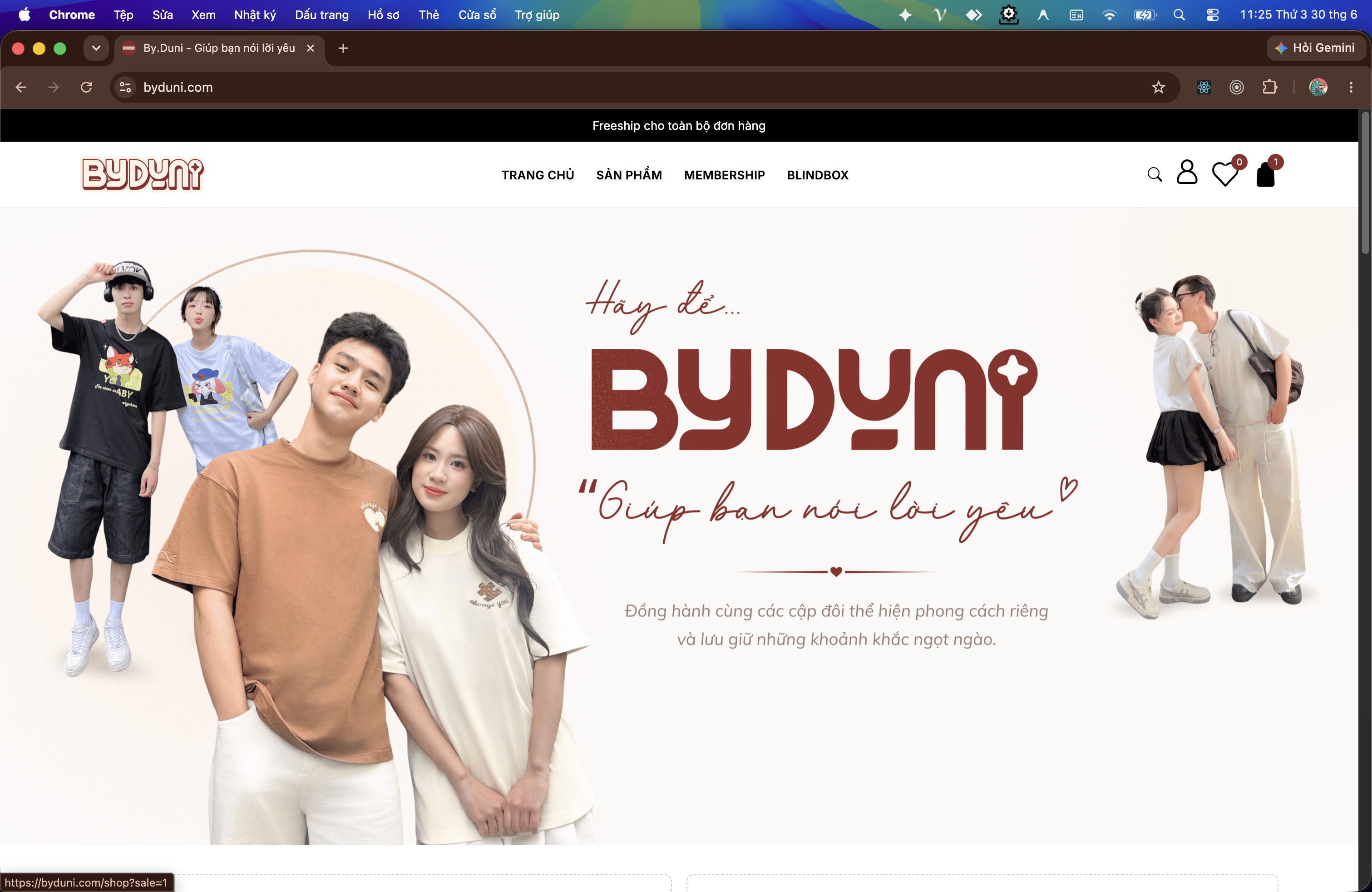Image resolution: width=1372 pixels, height=892 pixels.
Task: Open the Sửa menu
Action: coord(163,15)
